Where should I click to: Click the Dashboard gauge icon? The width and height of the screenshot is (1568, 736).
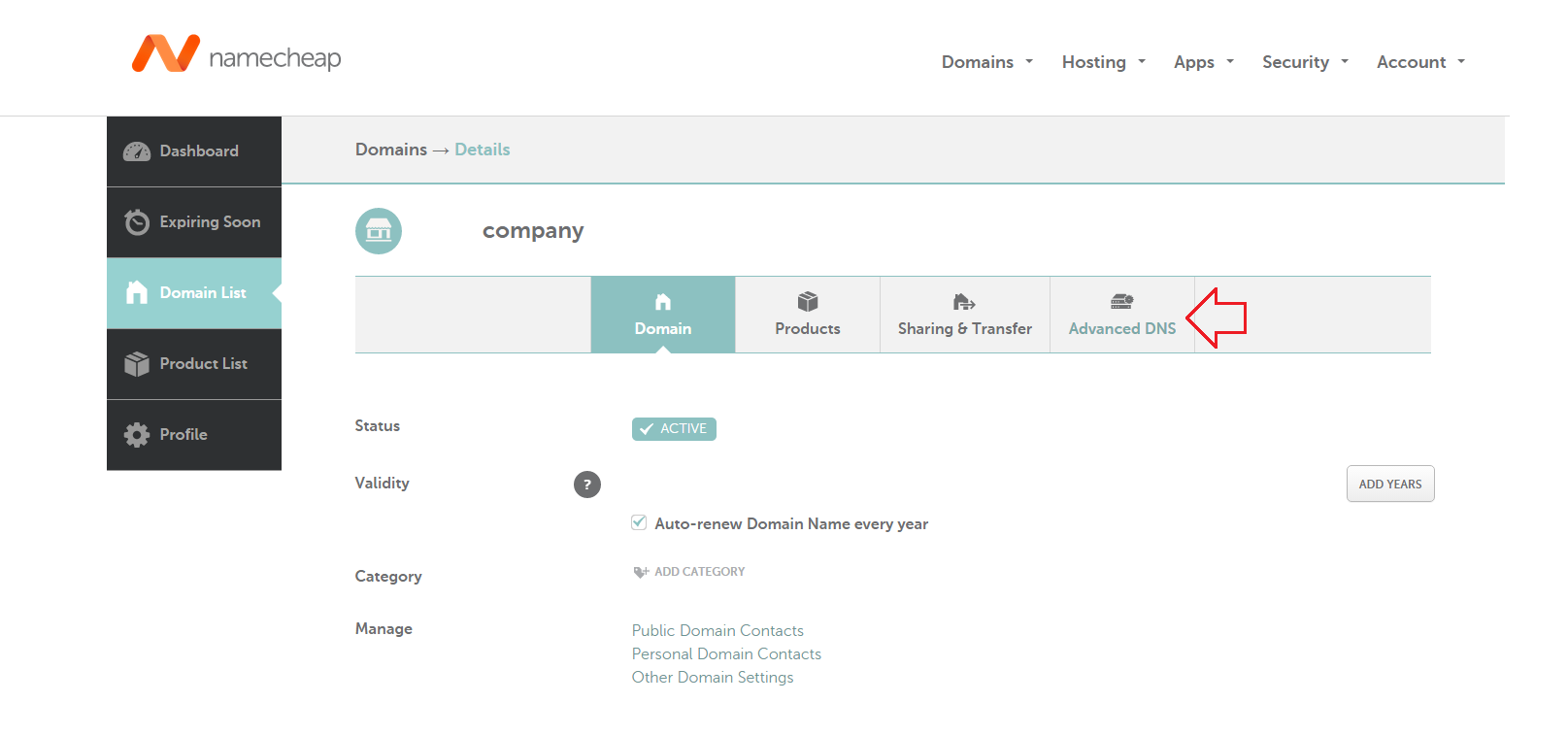(x=137, y=151)
